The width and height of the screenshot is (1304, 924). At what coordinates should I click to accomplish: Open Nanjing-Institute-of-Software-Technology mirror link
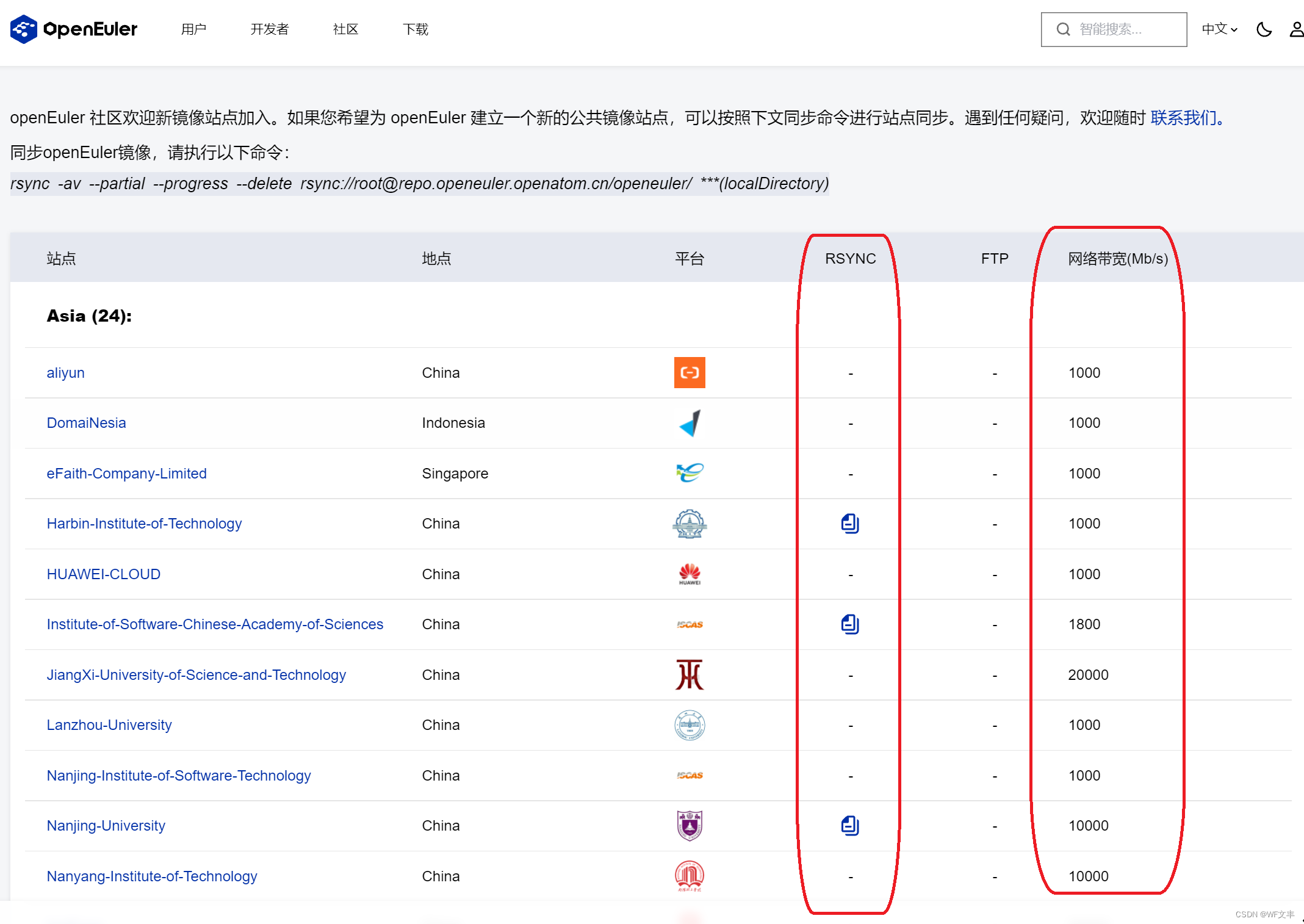click(x=179, y=776)
